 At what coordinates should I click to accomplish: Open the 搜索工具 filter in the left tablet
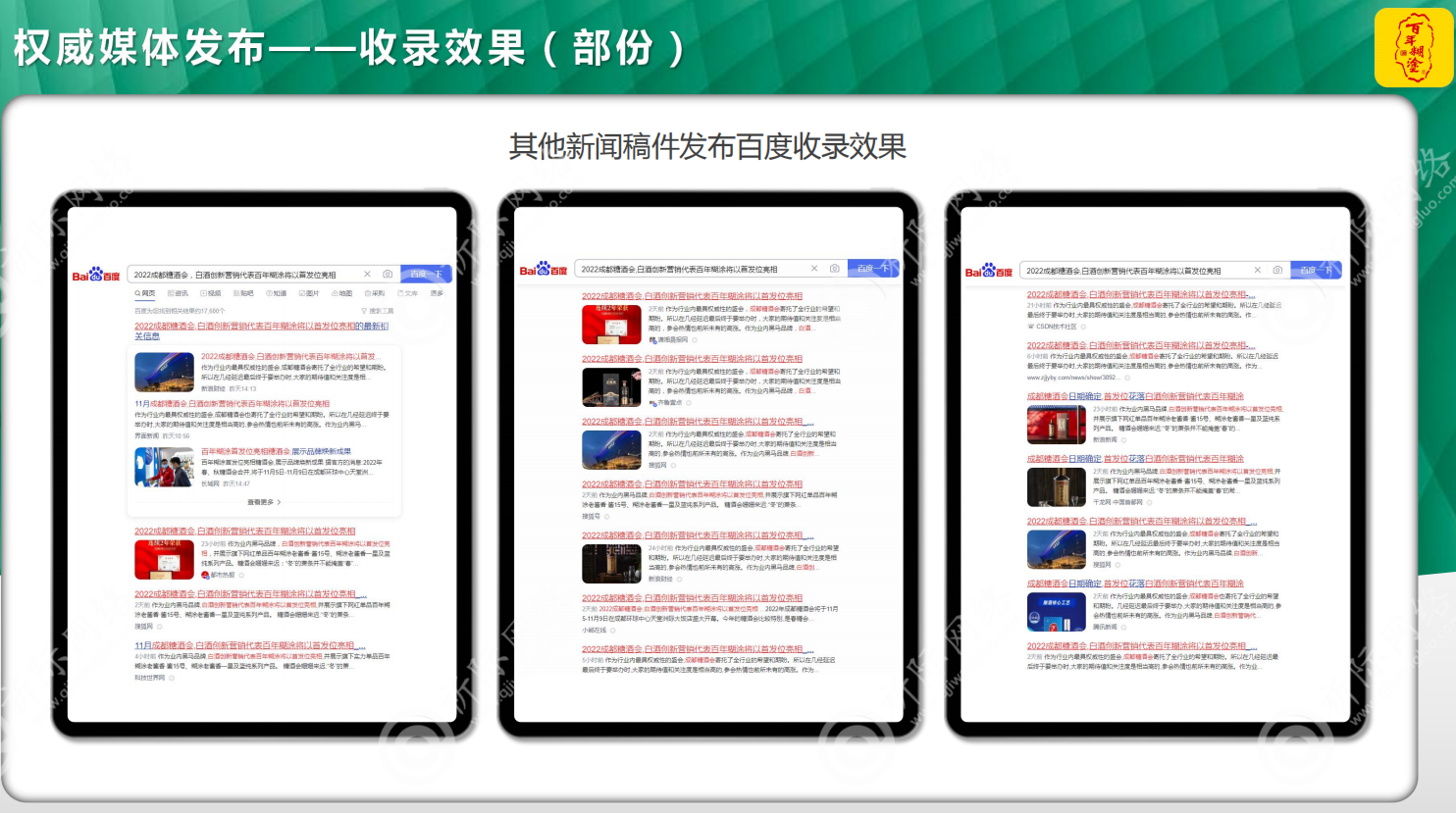(x=379, y=311)
